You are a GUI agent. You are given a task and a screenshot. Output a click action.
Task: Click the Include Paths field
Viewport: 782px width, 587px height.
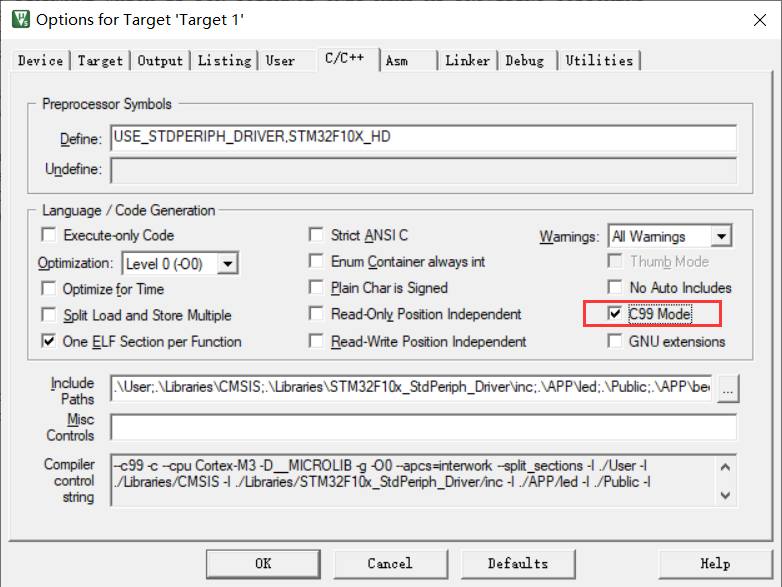click(411, 388)
